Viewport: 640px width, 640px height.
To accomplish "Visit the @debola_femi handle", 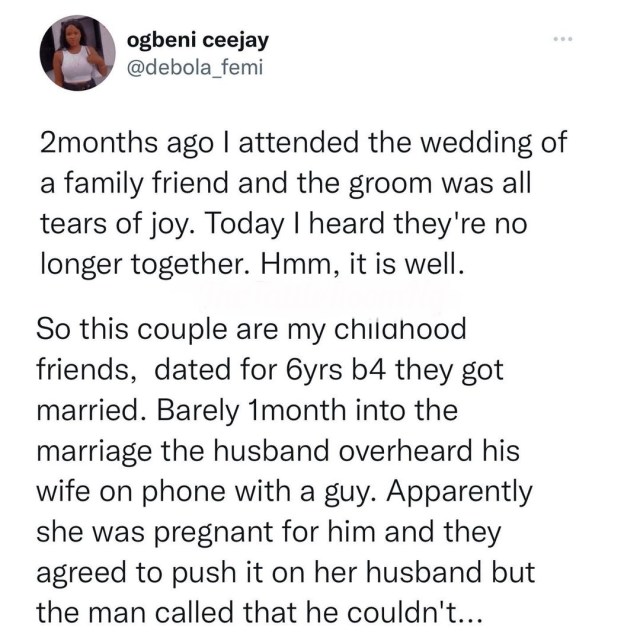I will click(195, 68).
